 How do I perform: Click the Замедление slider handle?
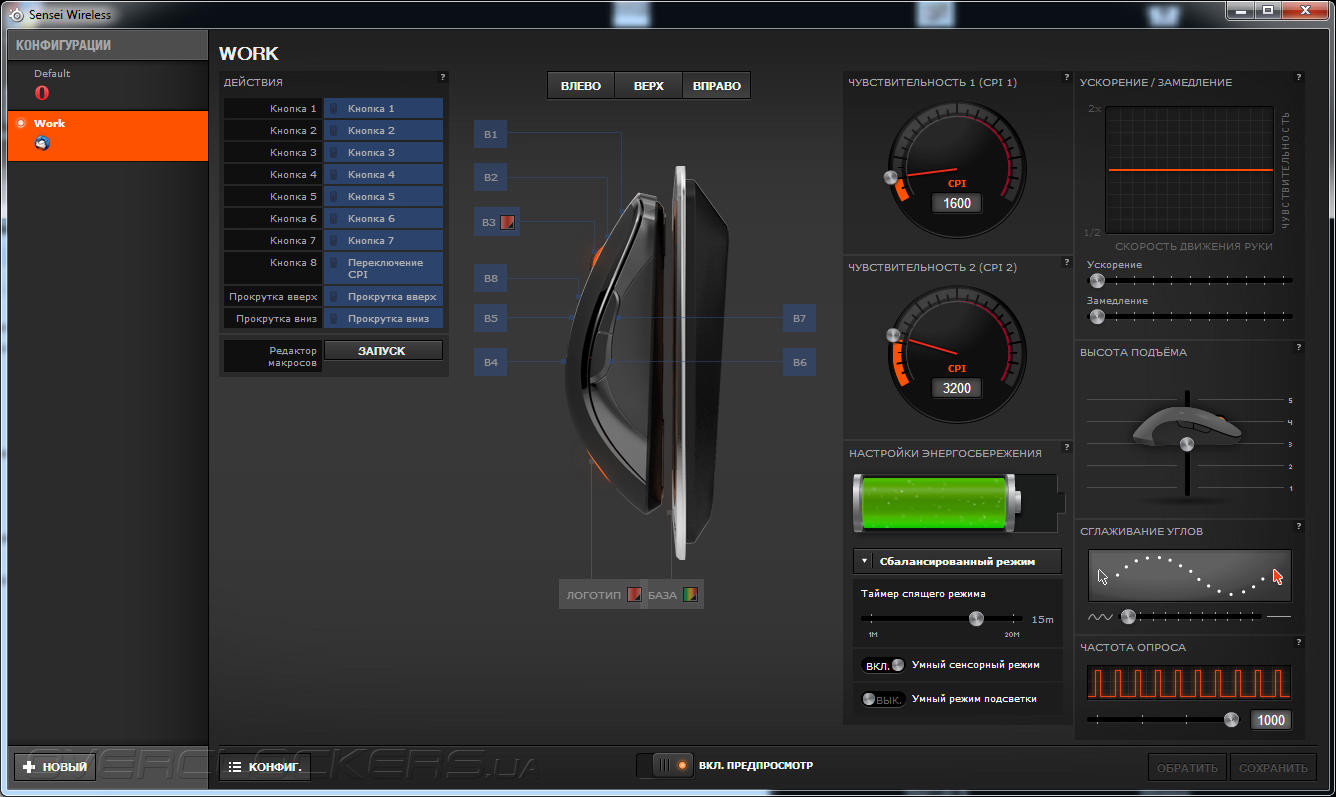(1097, 317)
